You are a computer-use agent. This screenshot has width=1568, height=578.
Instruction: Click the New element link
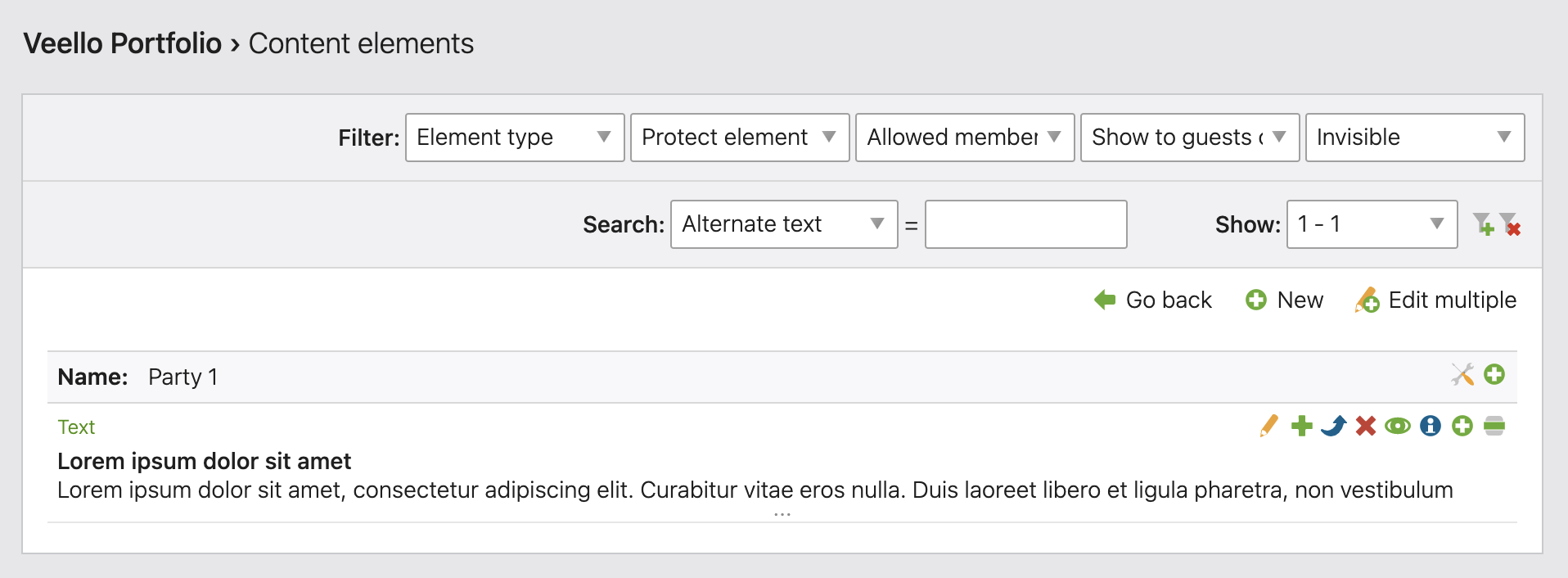click(1285, 300)
